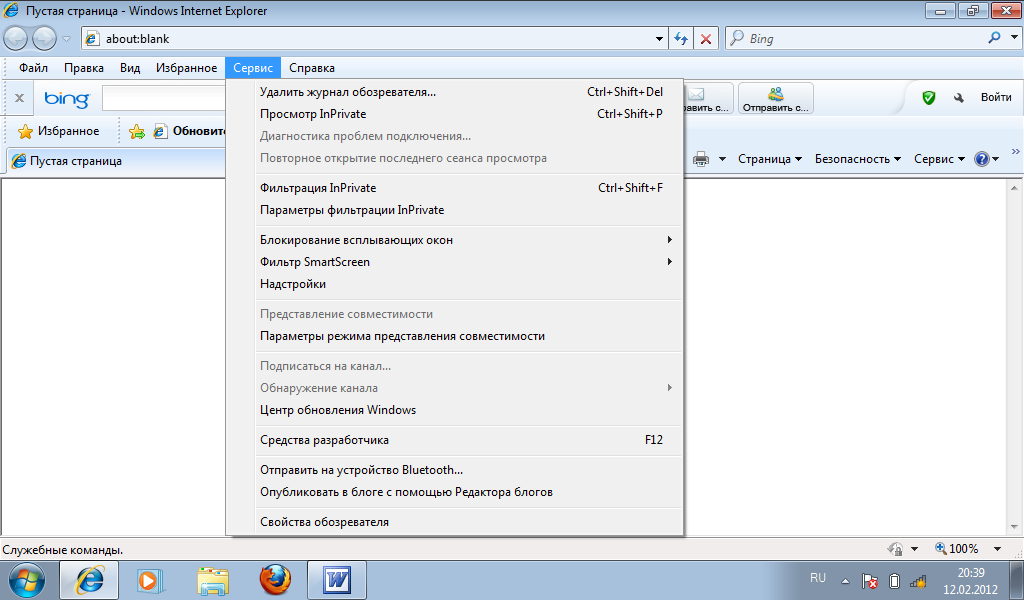1024x600 pixels.
Task: Click the Bing toolbar search field
Action: point(164,99)
